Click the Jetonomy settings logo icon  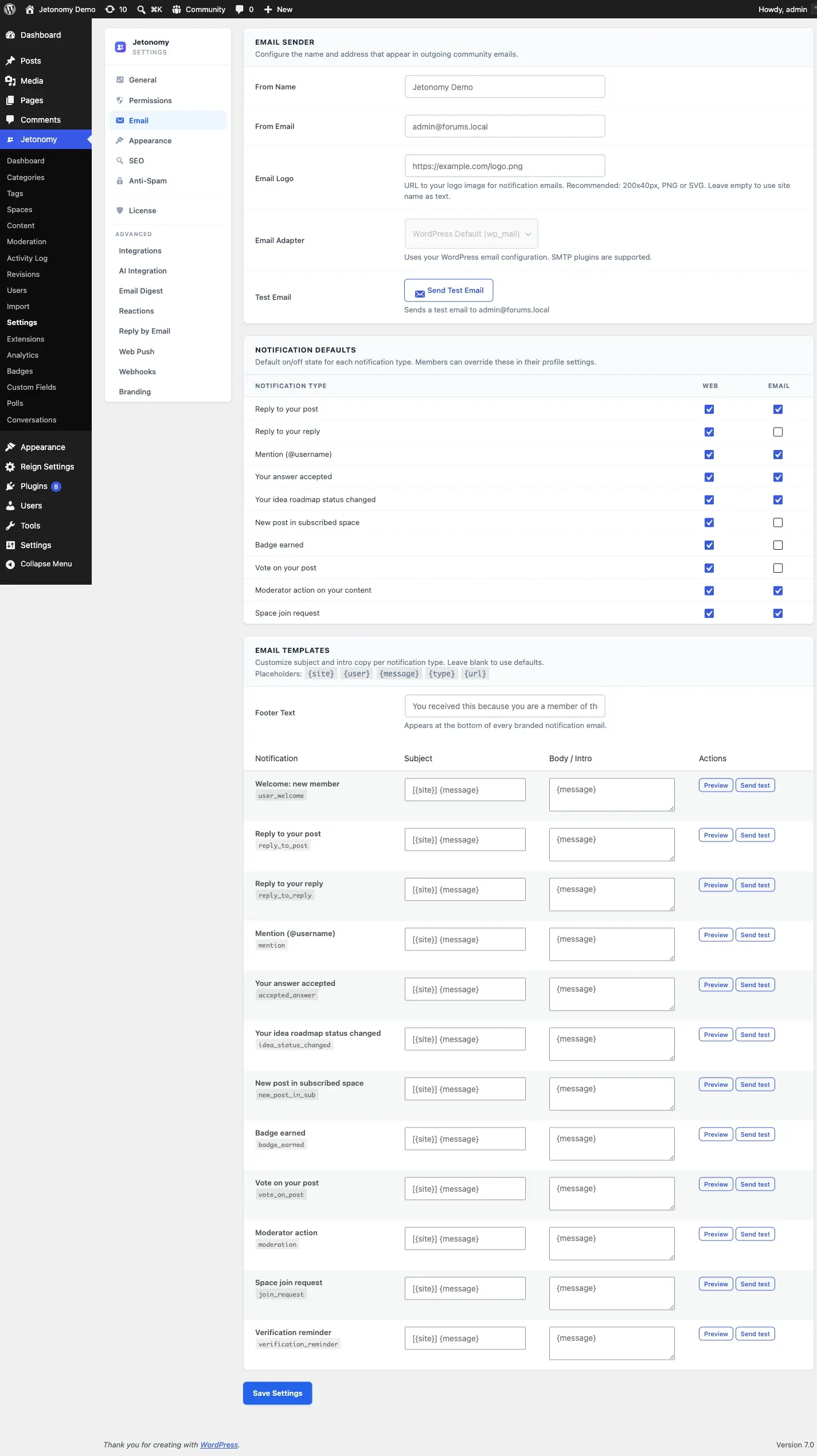tap(120, 47)
